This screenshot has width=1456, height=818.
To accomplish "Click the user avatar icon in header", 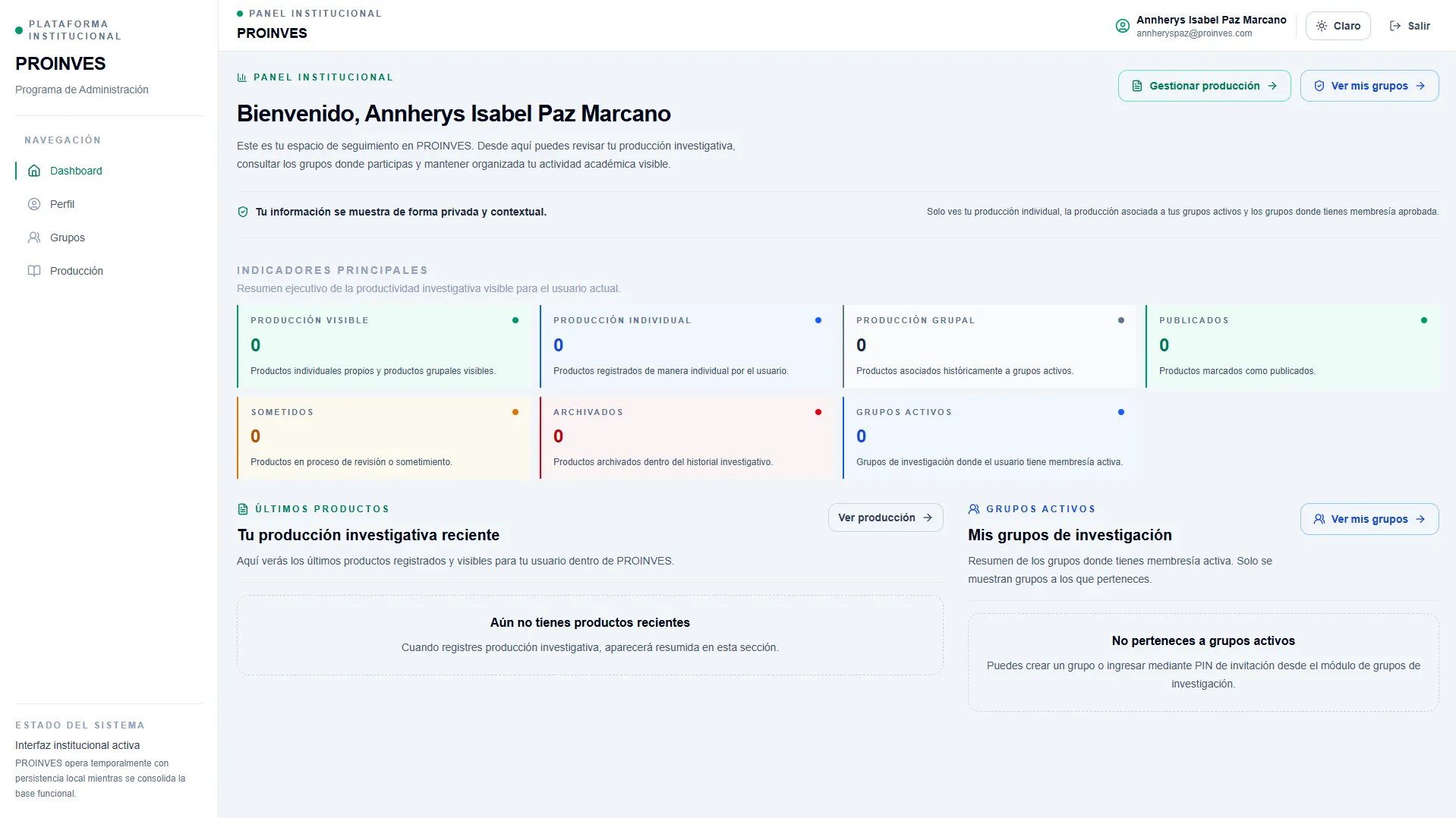I will (x=1123, y=26).
